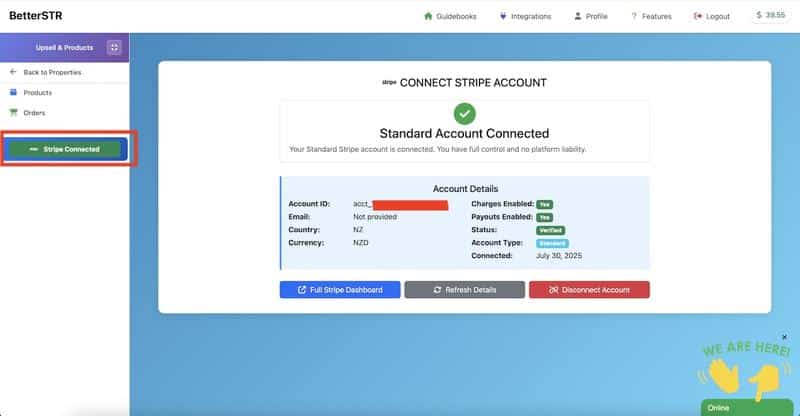Open Products in the sidebar

pos(37,93)
